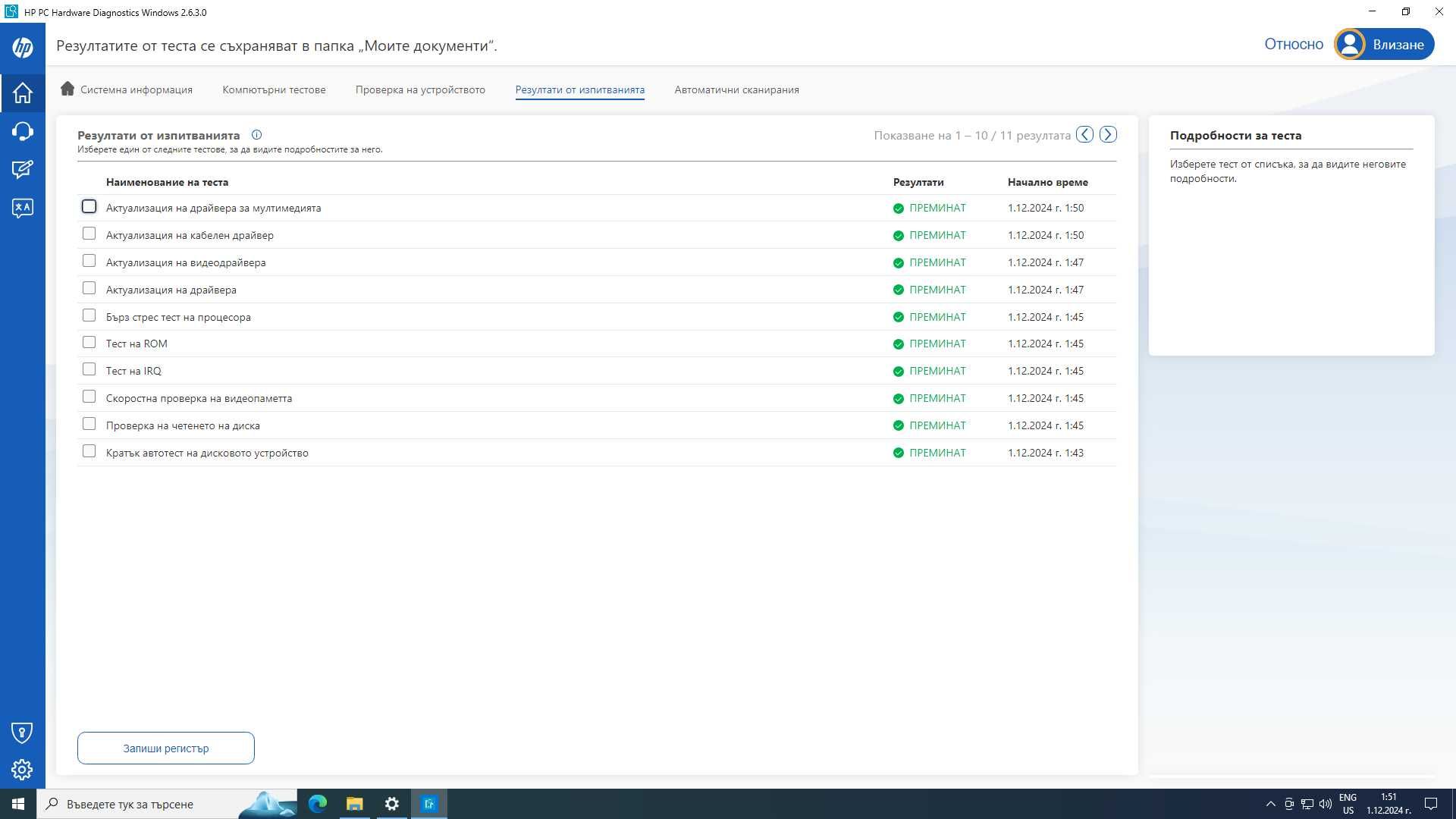Image resolution: width=1456 pixels, height=819 pixels.
Task: Open the Относно link
Action: pyautogui.click(x=1294, y=44)
